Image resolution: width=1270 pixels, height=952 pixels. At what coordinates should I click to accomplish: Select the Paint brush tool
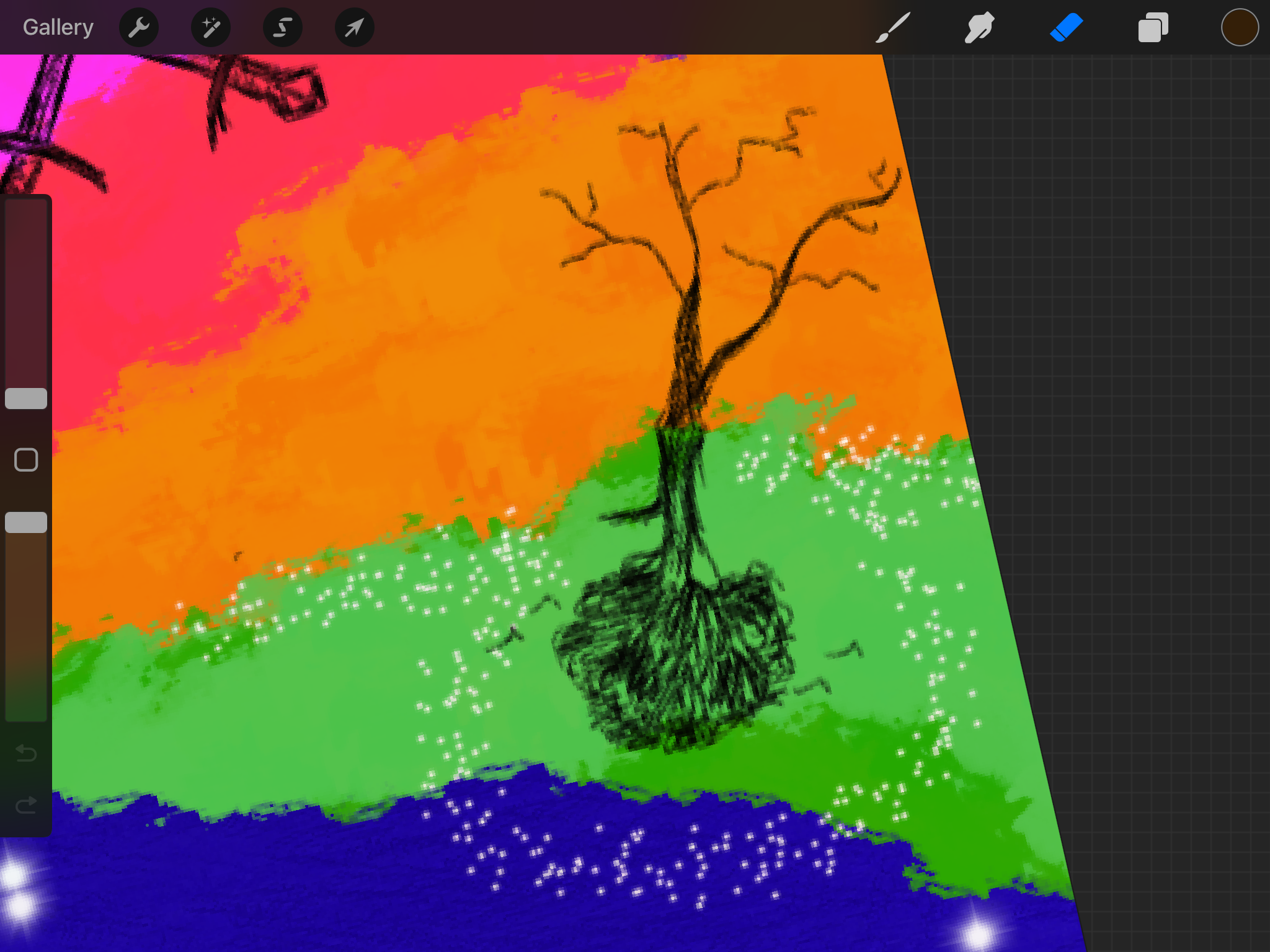pos(893,28)
